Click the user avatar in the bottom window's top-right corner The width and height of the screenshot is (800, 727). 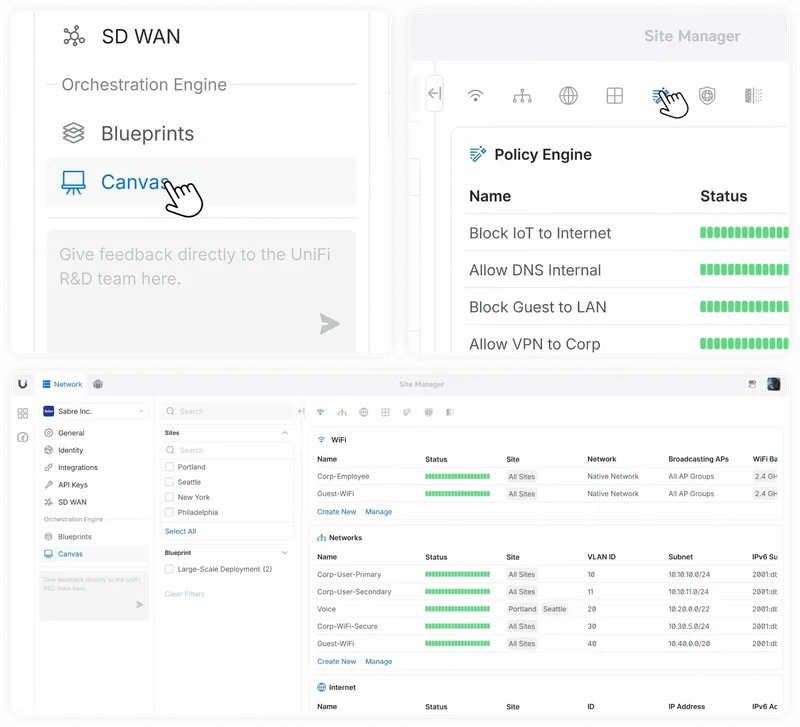click(x=773, y=384)
